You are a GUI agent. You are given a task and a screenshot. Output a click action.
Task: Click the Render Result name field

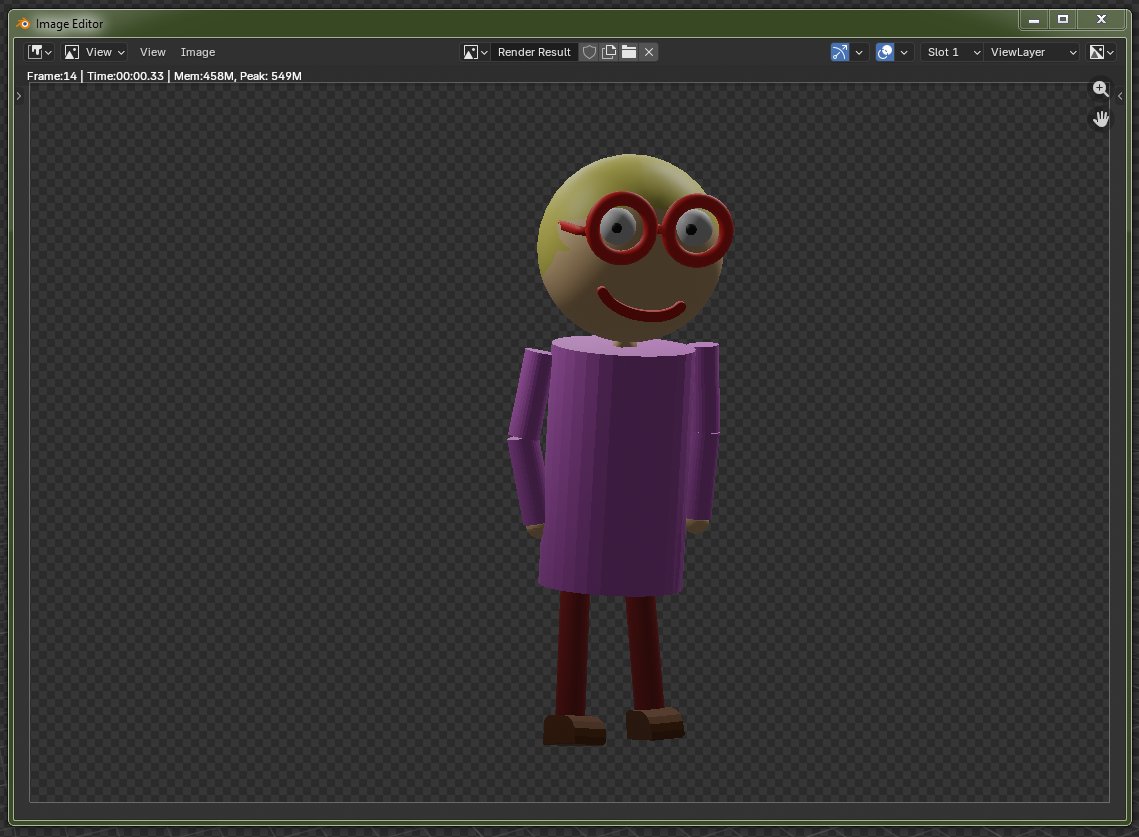point(534,52)
